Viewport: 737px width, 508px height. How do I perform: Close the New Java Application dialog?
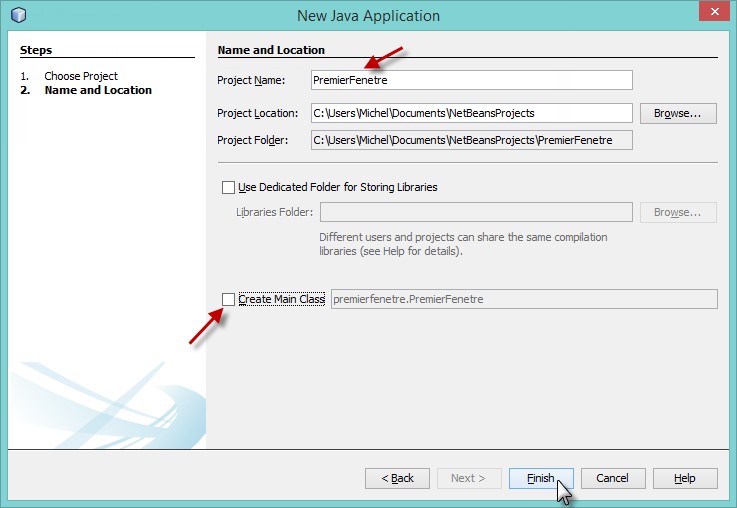pos(714,11)
